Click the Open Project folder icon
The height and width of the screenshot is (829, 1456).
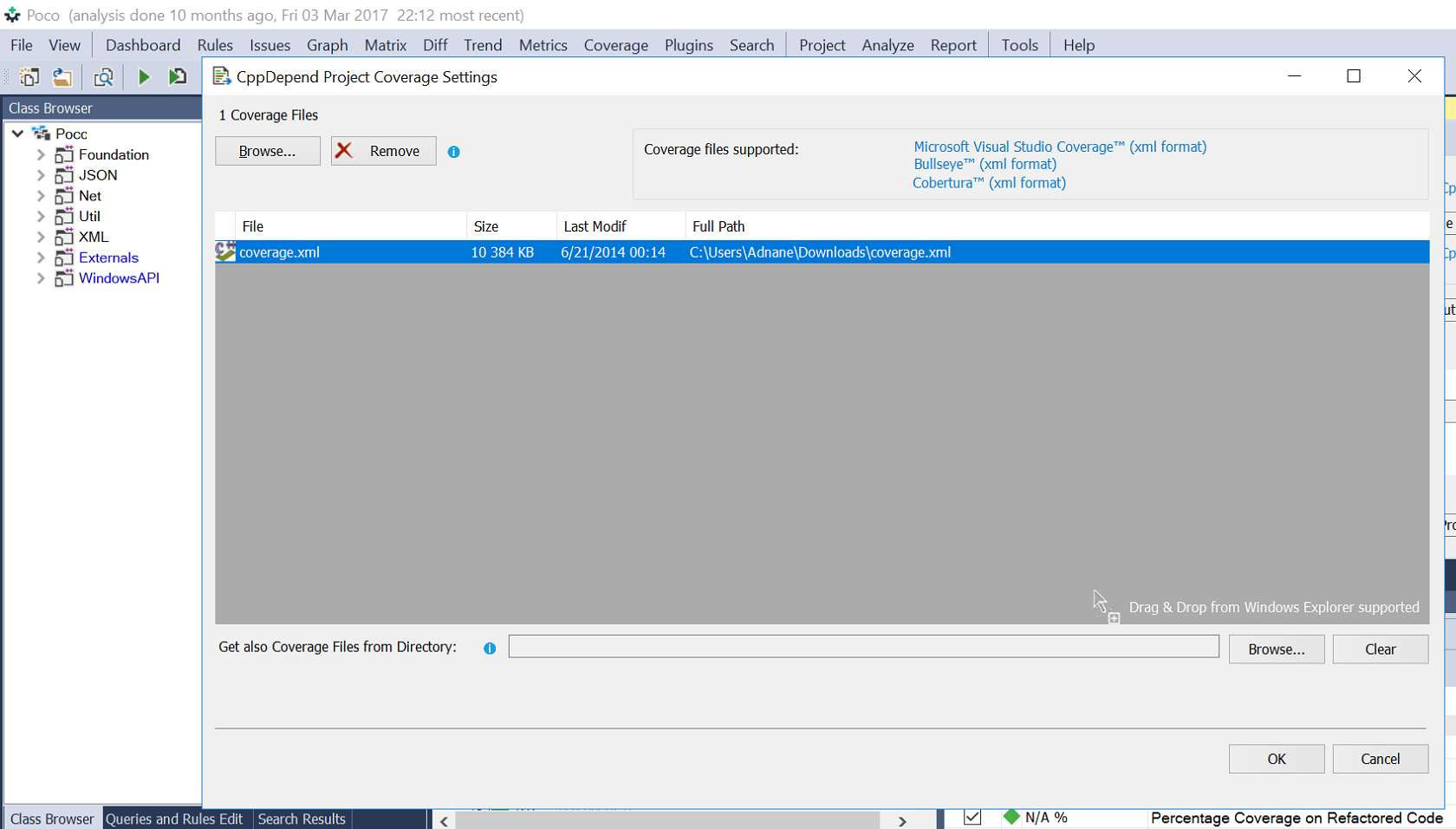[x=62, y=77]
